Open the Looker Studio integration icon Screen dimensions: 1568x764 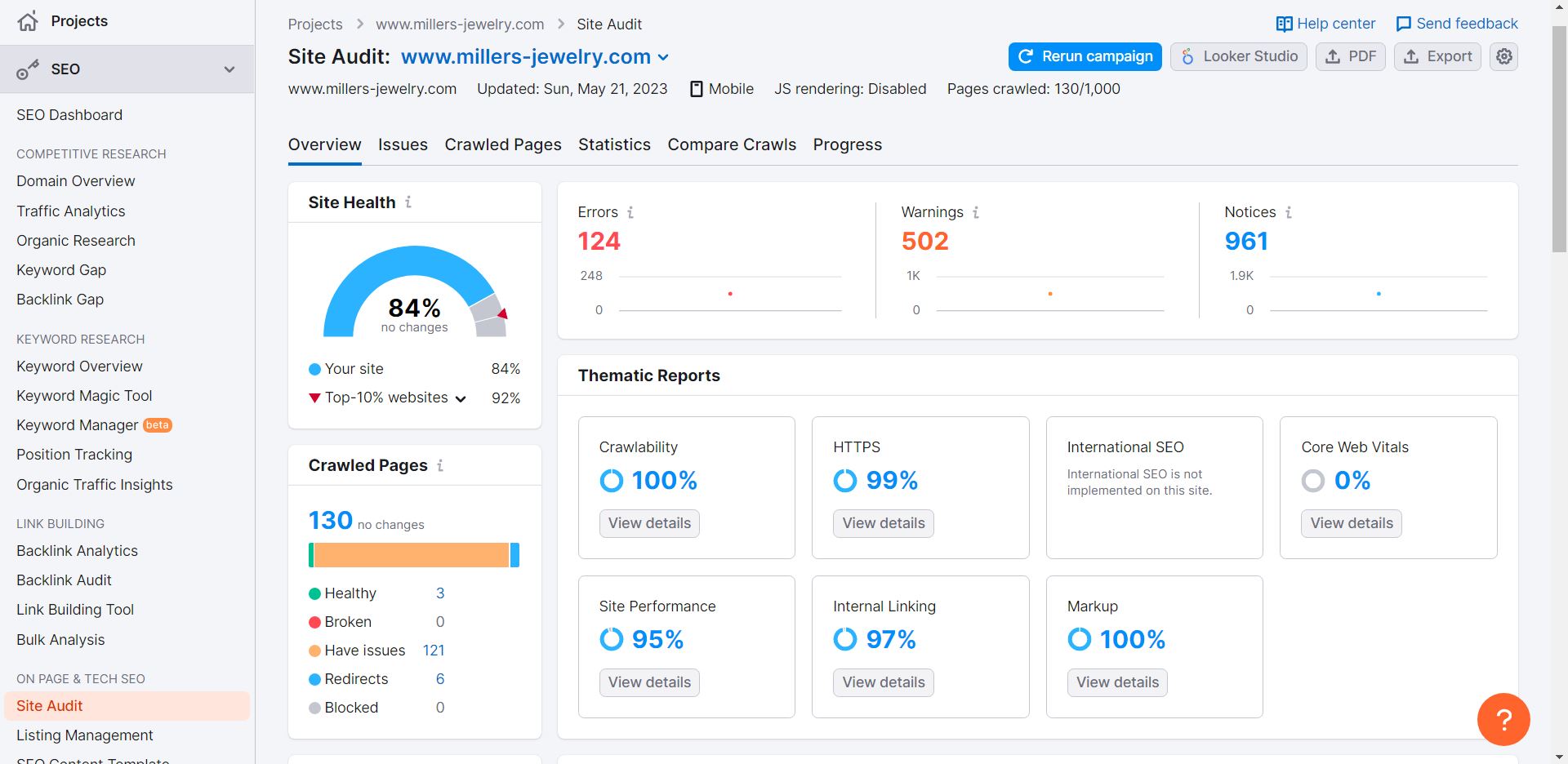pyautogui.click(x=1187, y=56)
